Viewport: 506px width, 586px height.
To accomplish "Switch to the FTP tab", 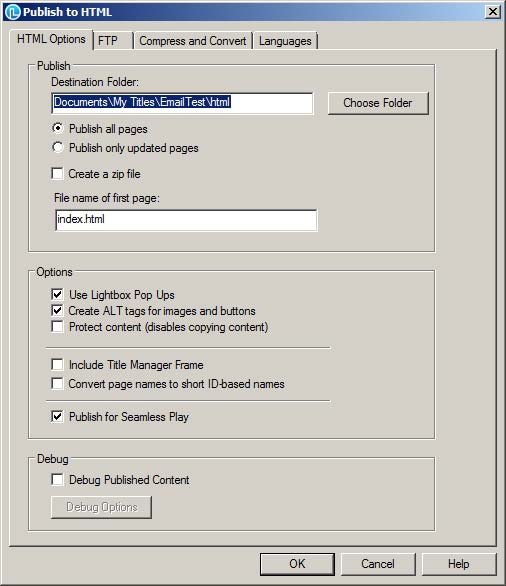I will tap(113, 40).
